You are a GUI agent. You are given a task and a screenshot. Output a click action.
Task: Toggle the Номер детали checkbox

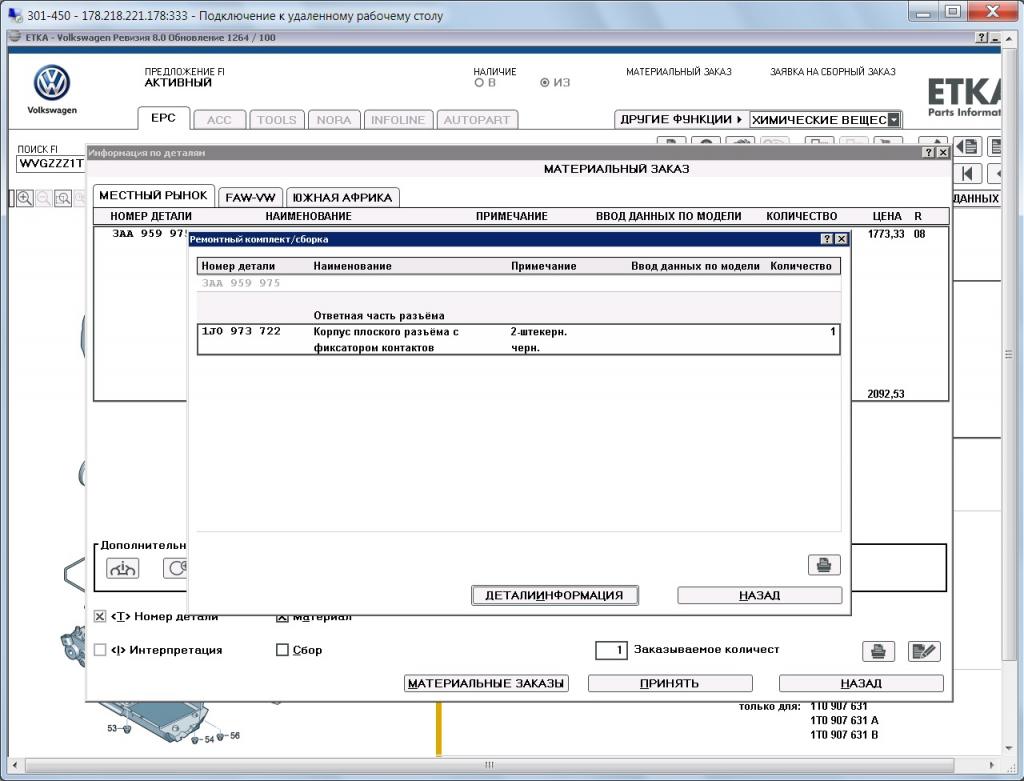100,616
